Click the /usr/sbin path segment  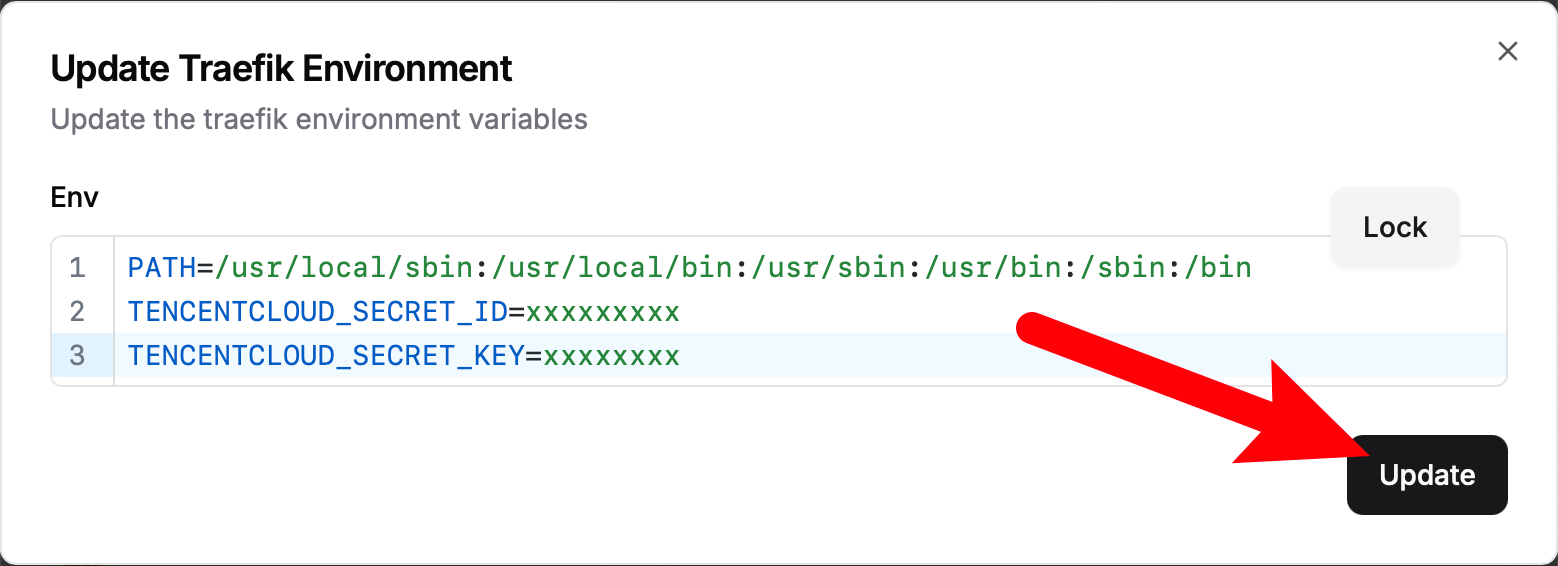point(830,268)
